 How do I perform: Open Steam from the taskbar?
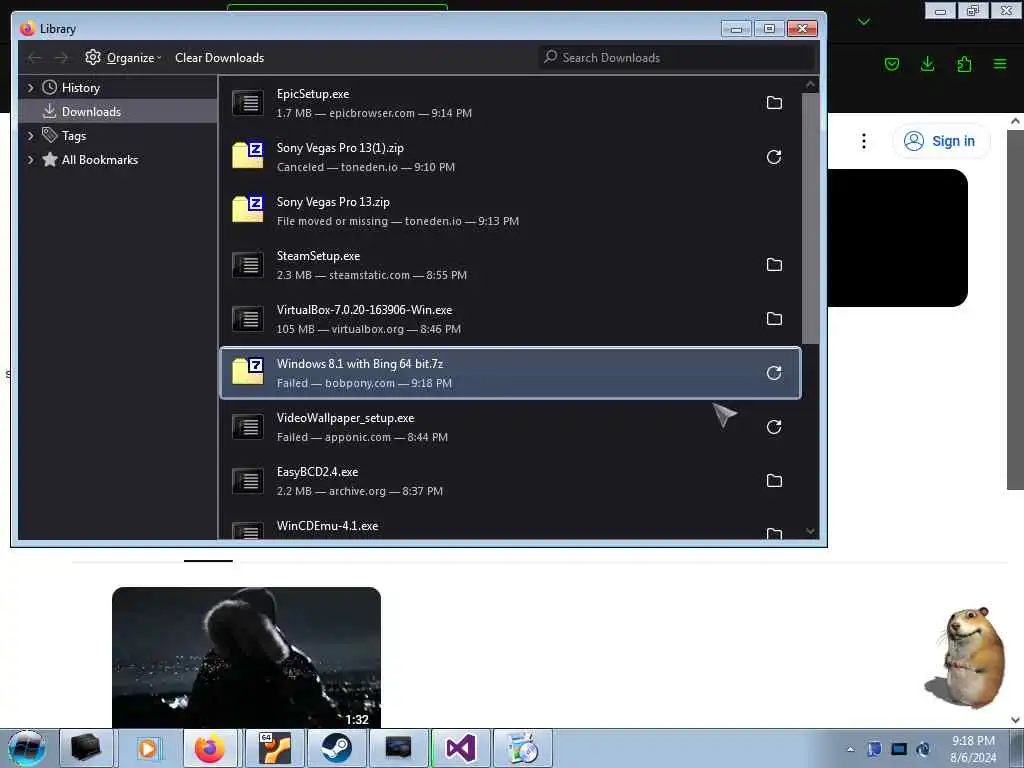point(336,748)
